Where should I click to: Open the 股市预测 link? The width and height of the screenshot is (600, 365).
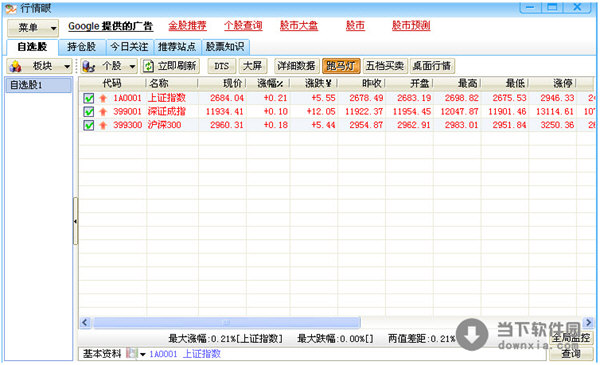[x=411, y=26]
